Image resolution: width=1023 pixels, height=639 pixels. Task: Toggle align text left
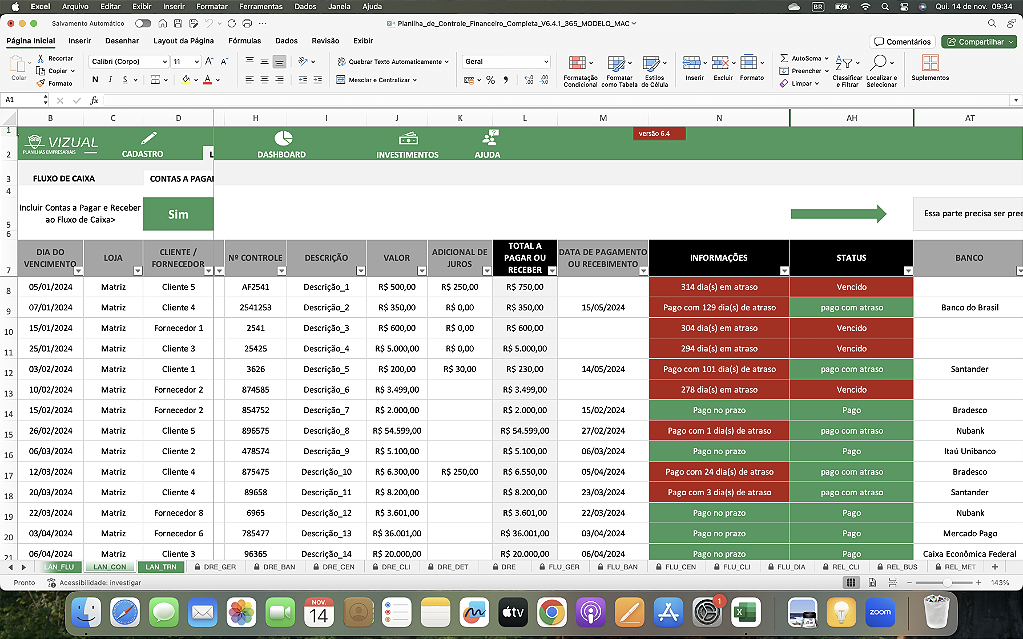tap(249, 80)
